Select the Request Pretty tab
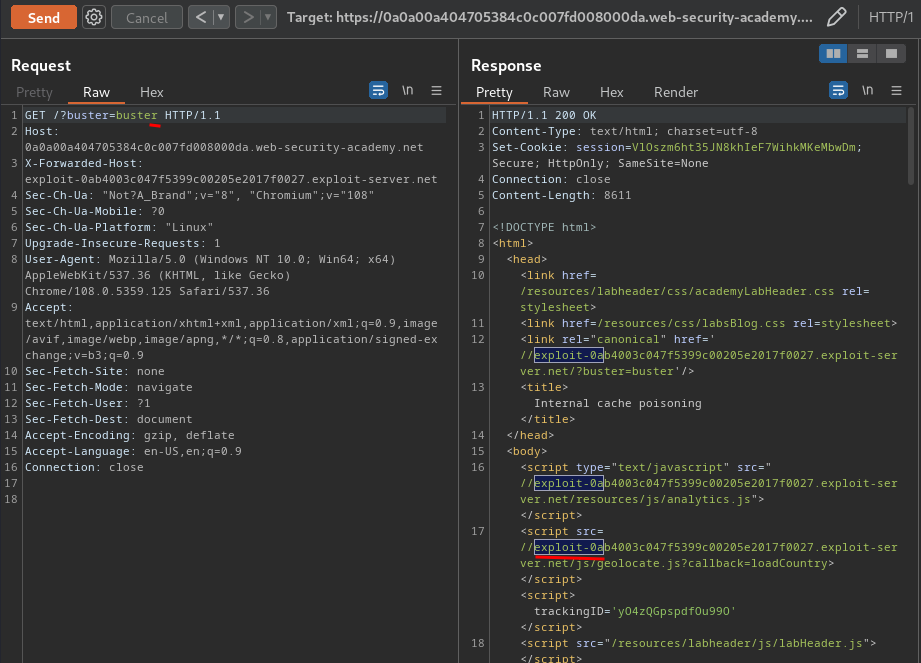The image size is (921, 663). click(34, 92)
